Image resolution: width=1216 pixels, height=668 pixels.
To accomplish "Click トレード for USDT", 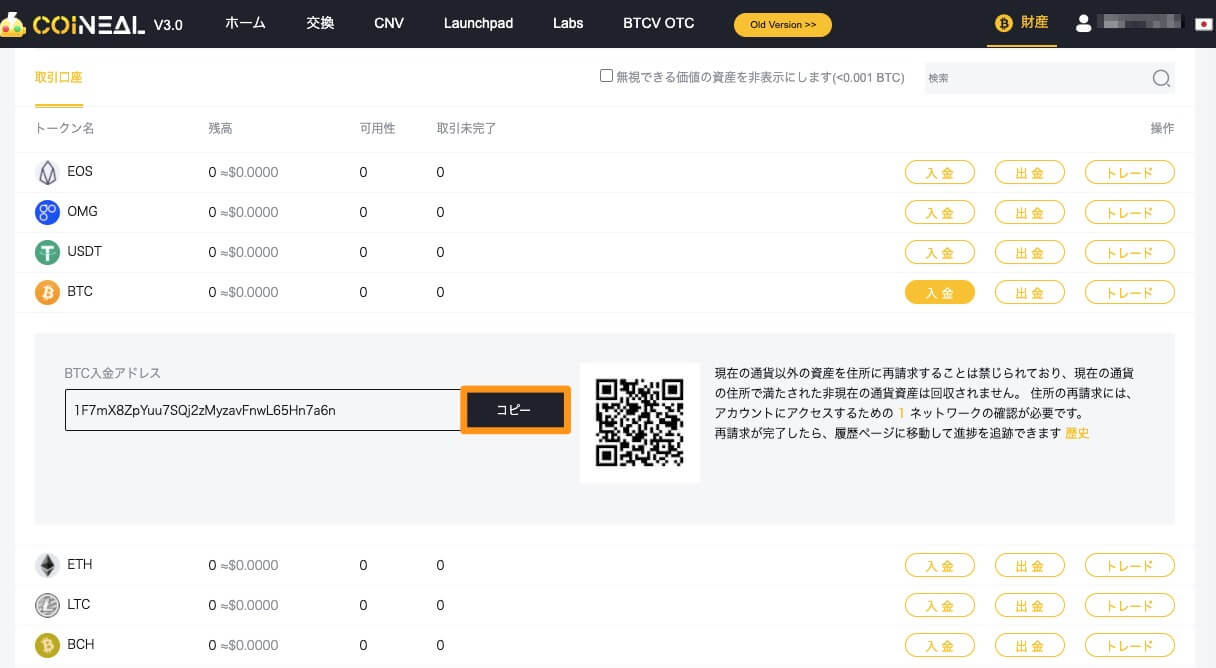I will 1130,252.
